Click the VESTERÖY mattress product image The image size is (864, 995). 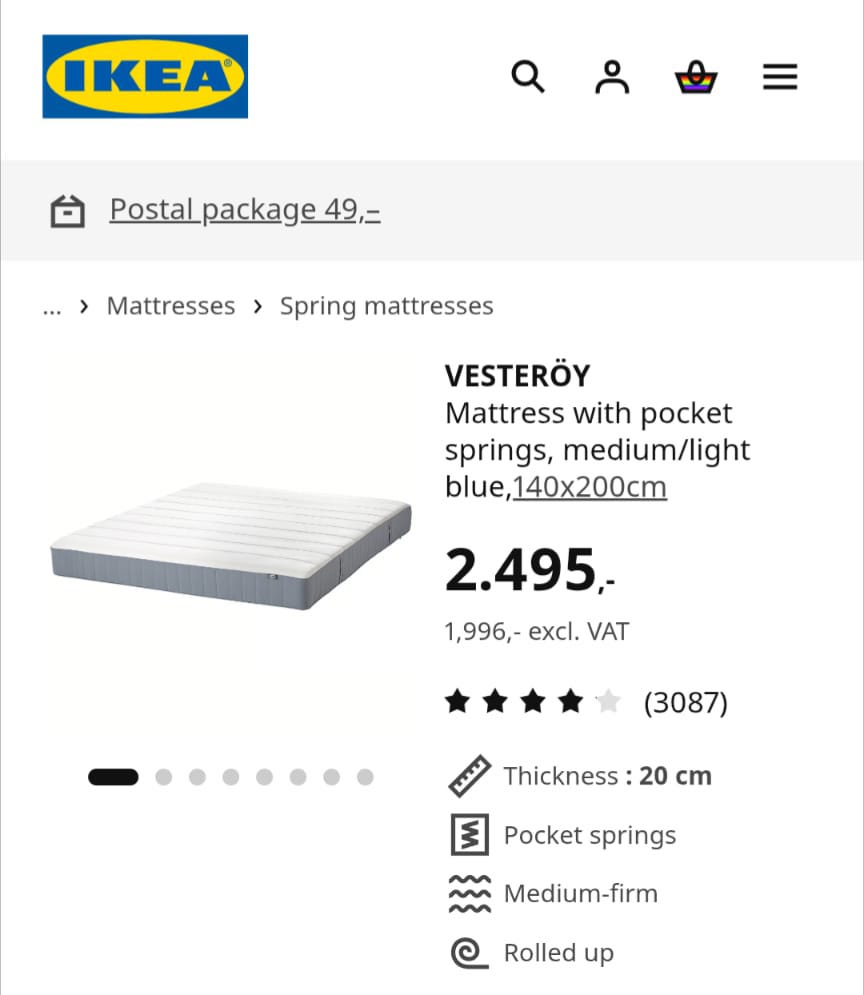(x=232, y=546)
